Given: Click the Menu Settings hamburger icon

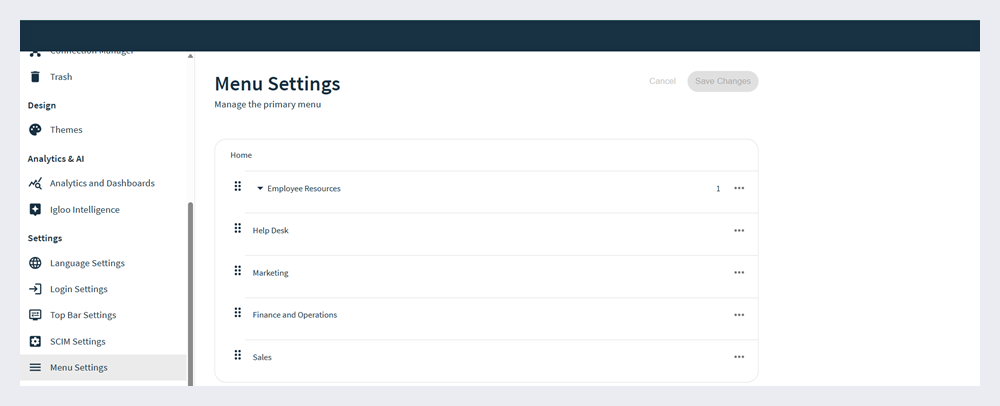Looking at the screenshot, I should tap(35, 367).
